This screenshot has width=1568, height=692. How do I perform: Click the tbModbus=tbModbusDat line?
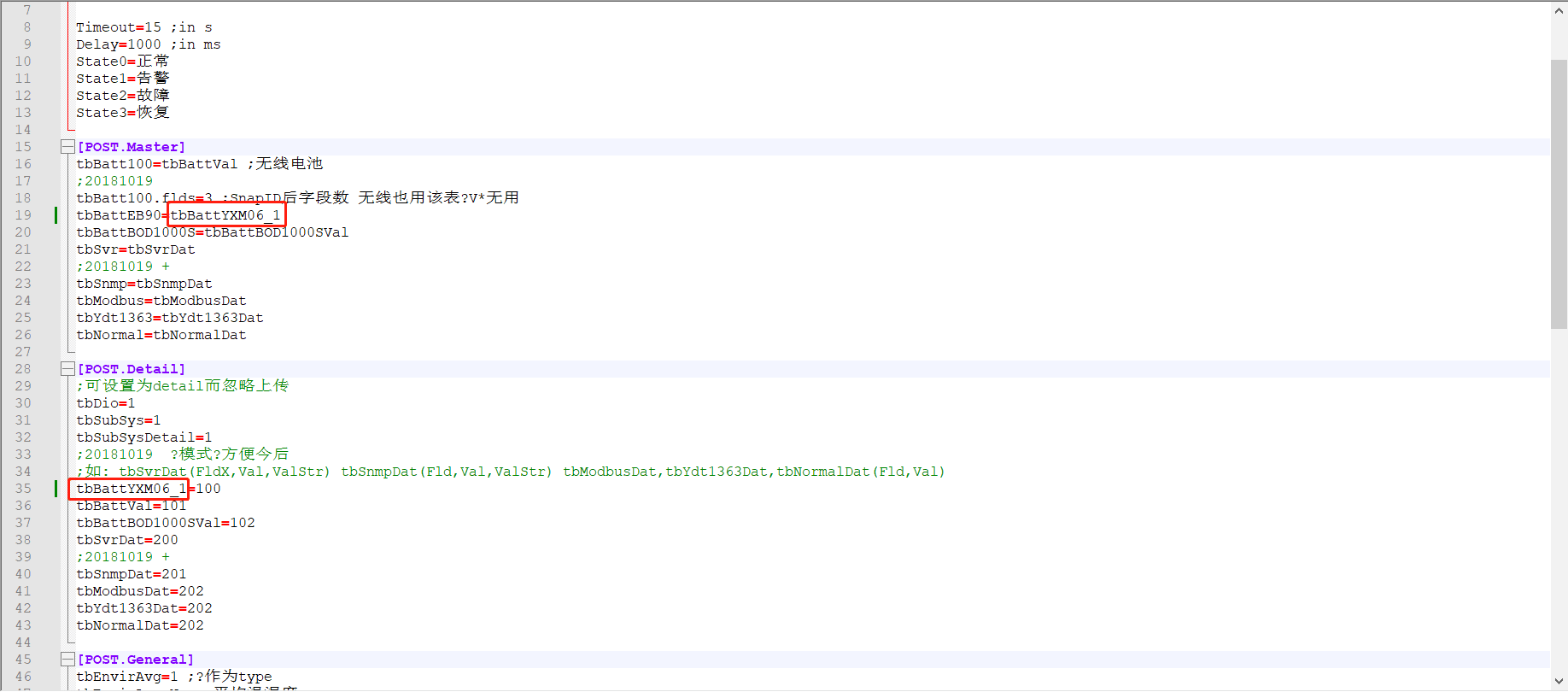click(161, 301)
